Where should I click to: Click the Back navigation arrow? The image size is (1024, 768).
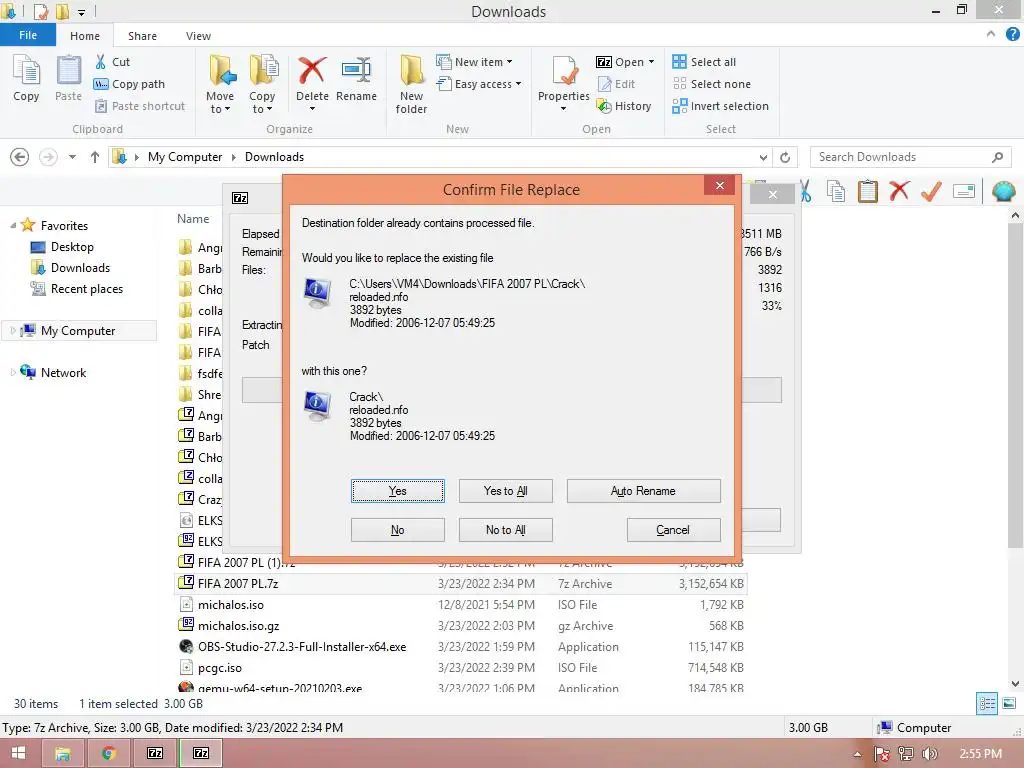pos(20,157)
